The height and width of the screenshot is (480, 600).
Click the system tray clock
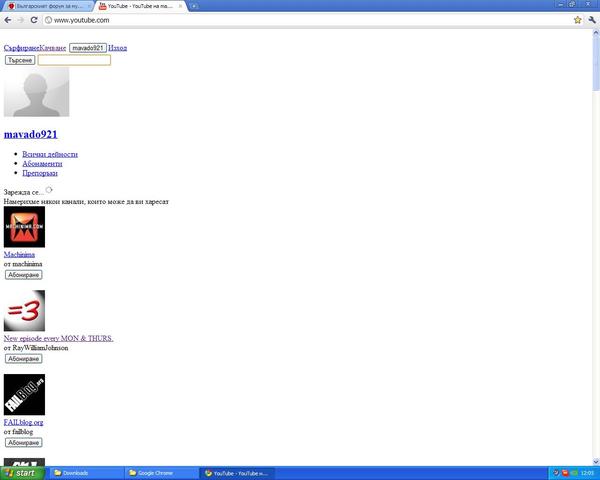click(x=587, y=473)
